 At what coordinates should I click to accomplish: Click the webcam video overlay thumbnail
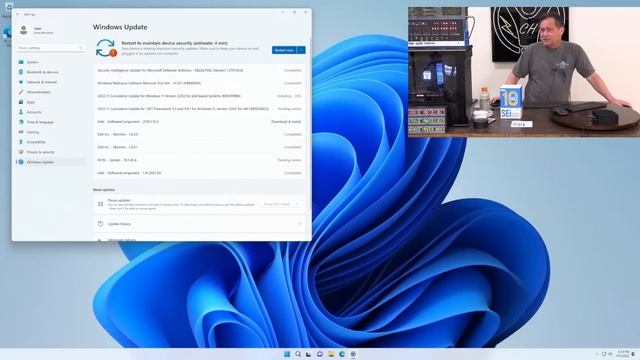pos(524,72)
